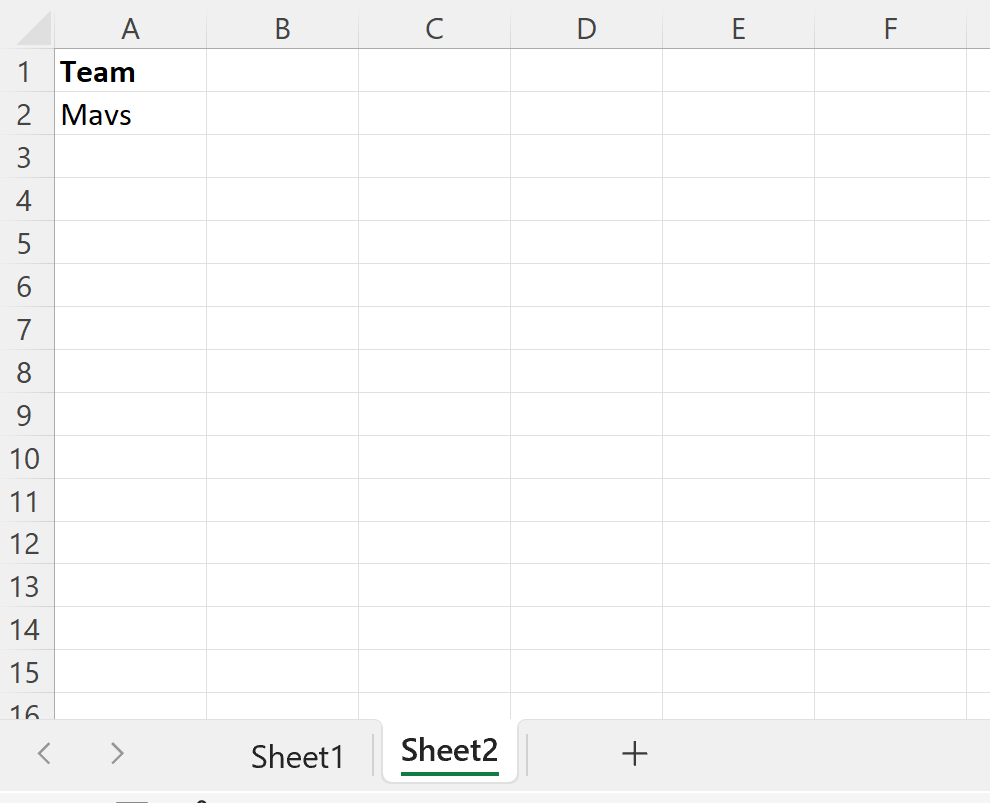
Task: Select the cell containing Team
Action: [x=130, y=71]
